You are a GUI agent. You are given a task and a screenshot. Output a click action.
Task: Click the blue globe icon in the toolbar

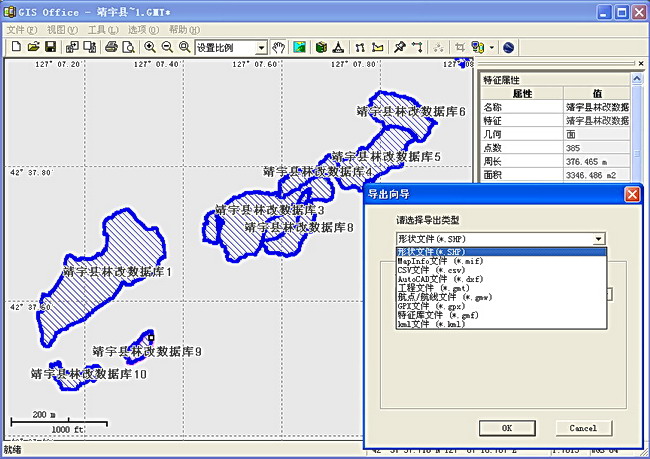[x=509, y=47]
